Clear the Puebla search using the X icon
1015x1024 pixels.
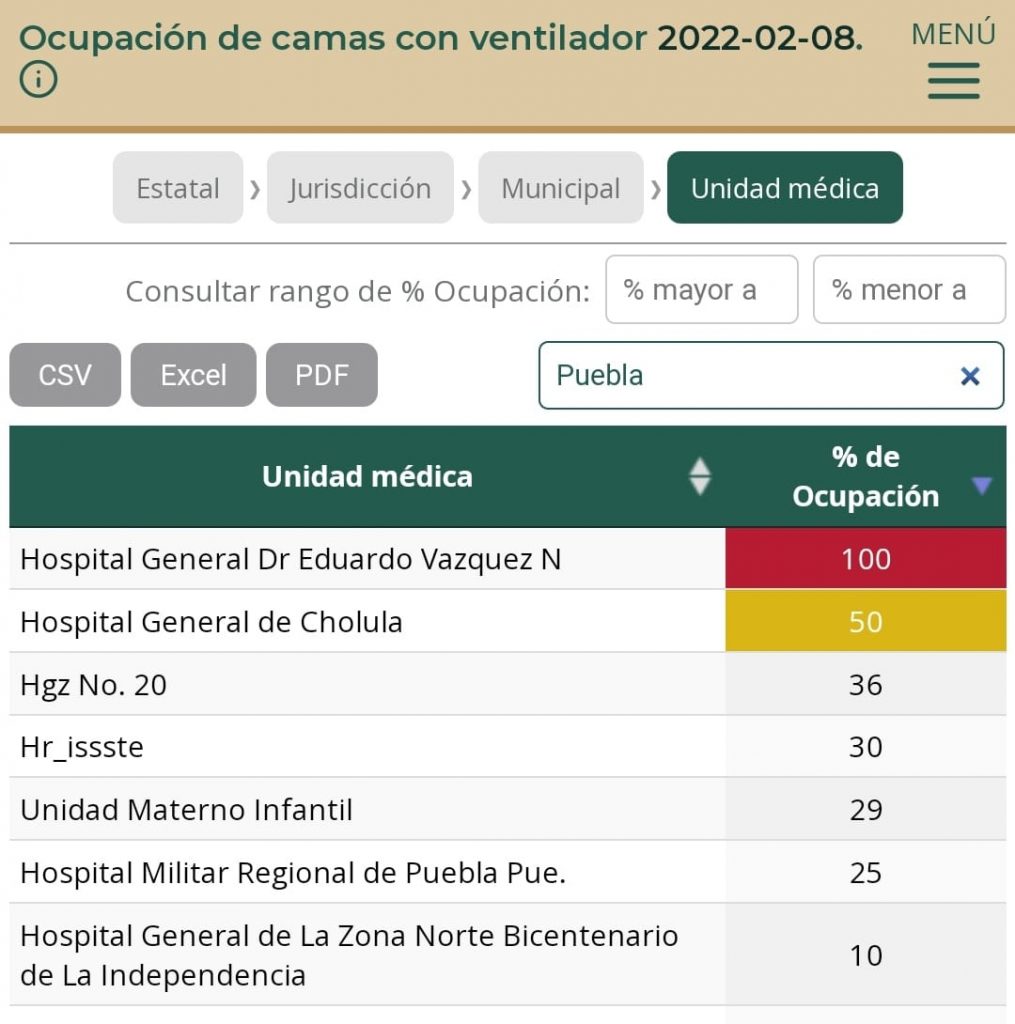click(x=969, y=376)
